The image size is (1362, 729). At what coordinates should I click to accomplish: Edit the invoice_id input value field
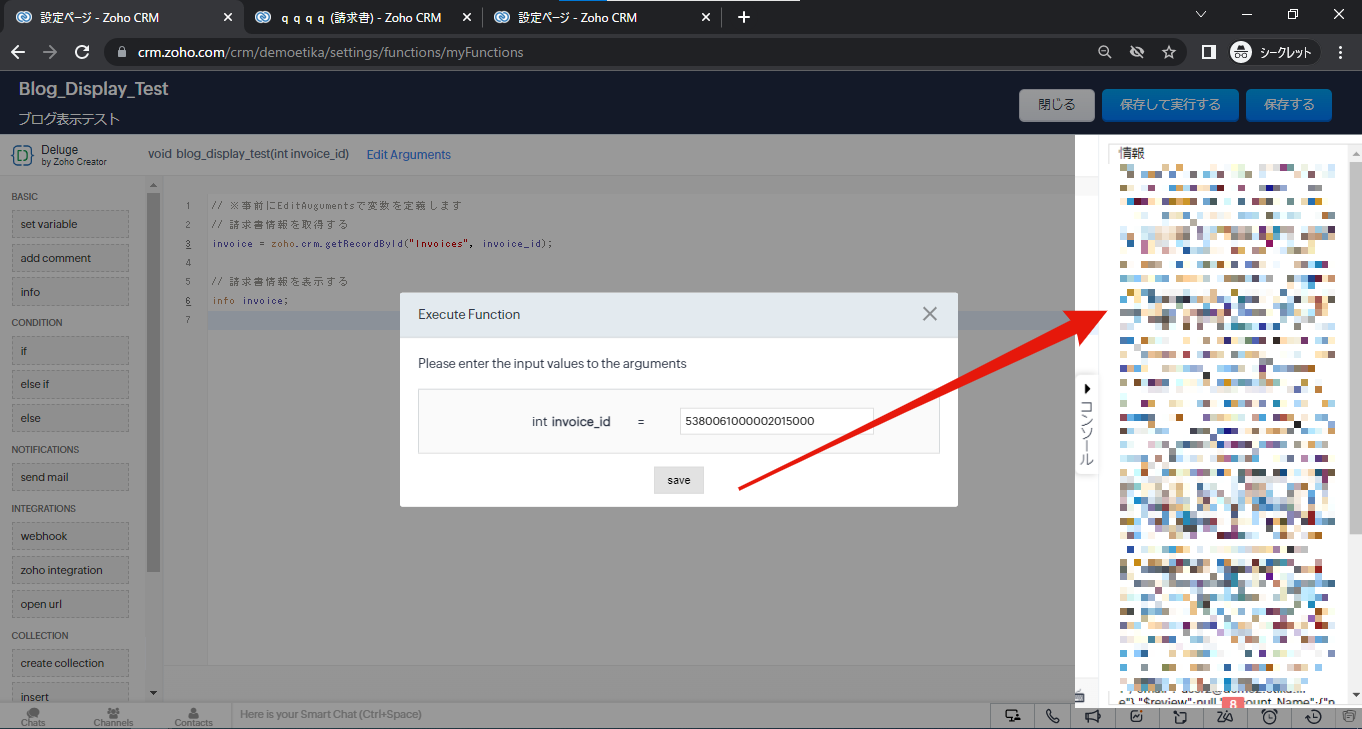coord(777,421)
